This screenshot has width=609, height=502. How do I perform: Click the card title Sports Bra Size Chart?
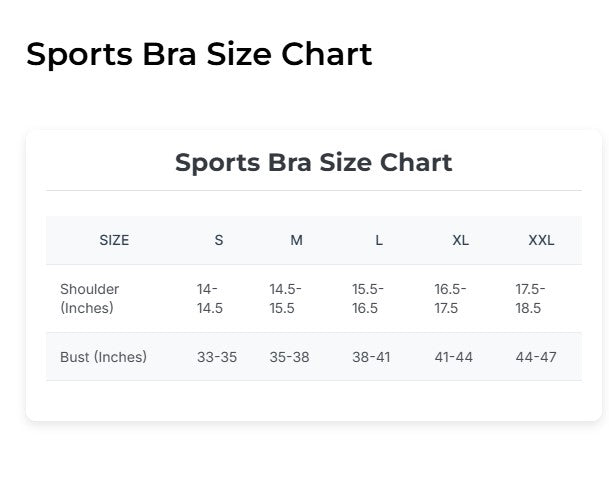click(x=313, y=162)
